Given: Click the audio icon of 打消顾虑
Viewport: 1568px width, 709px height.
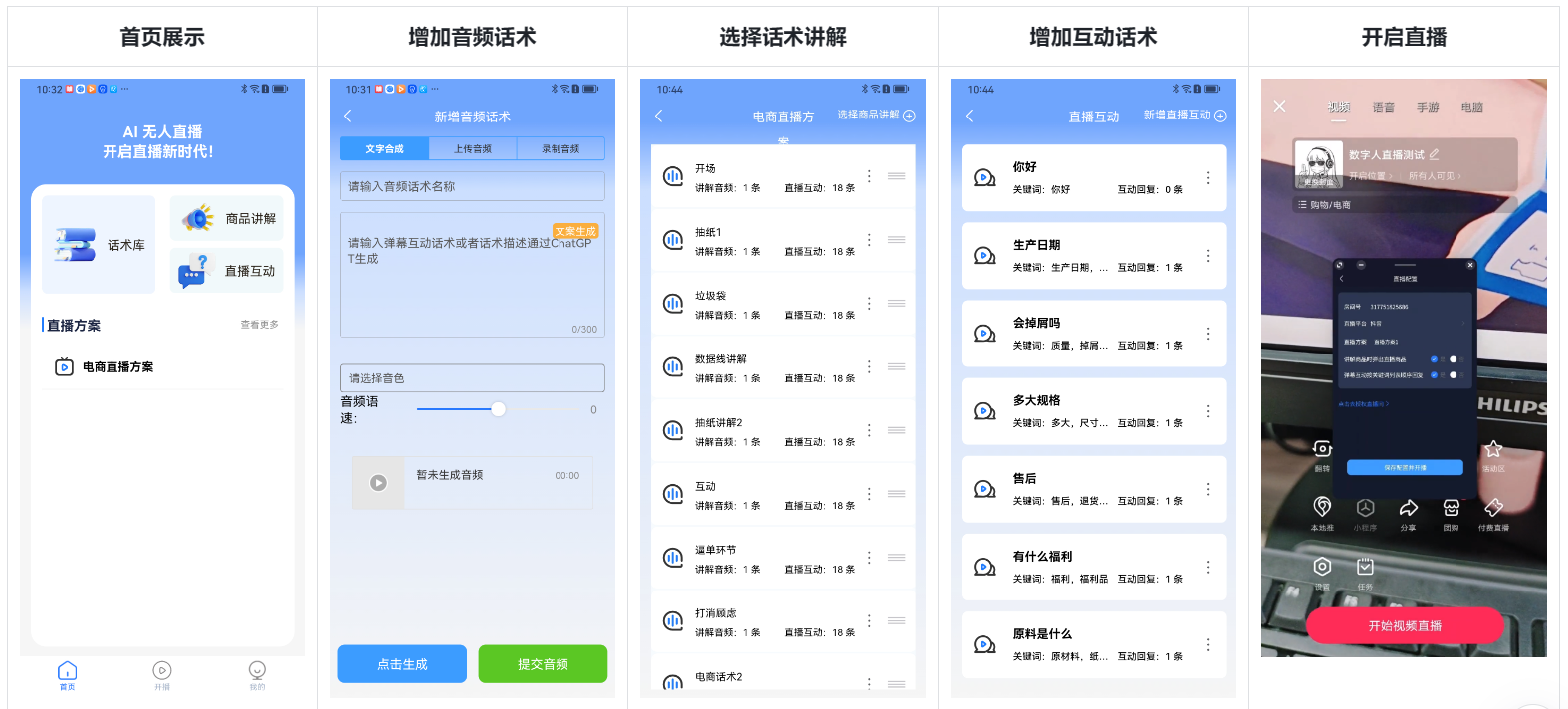Looking at the screenshot, I should [673, 621].
